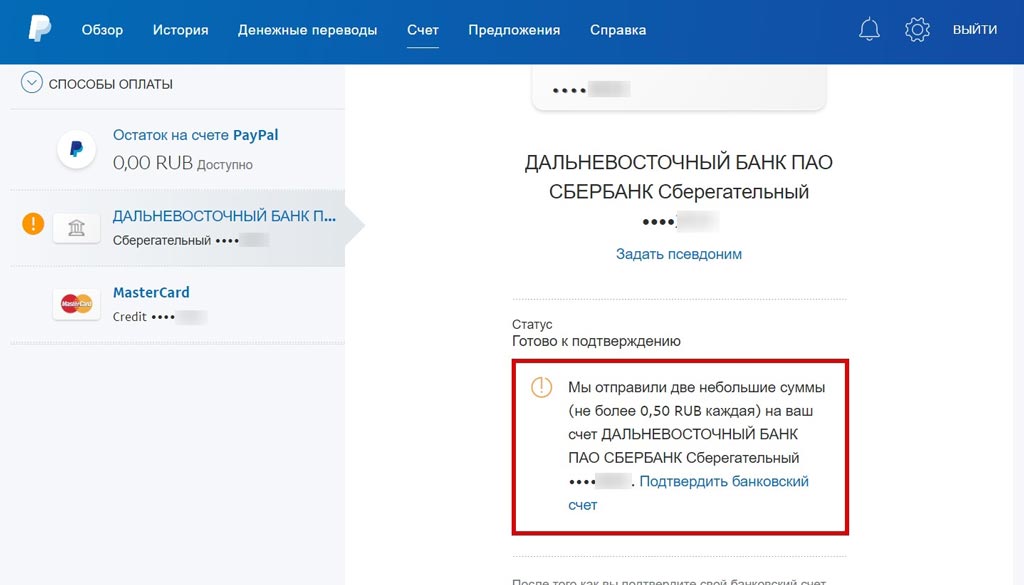Click the ДАЛЬНЕВОСТОЧНЫЙ БАНК ПАО СБЕРБАНК heading

tap(679, 176)
